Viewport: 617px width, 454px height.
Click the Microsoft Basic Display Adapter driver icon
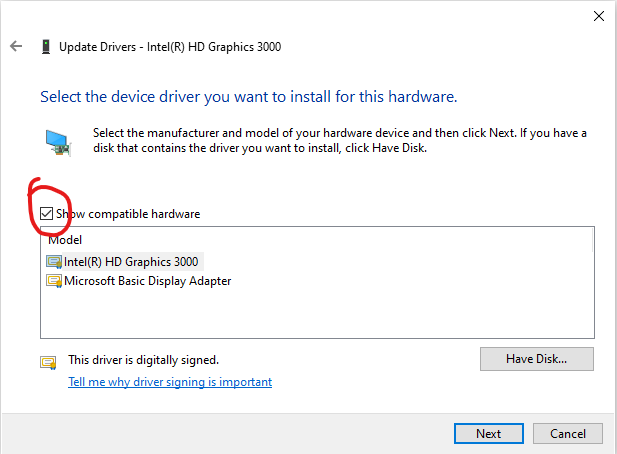[54, 281]
